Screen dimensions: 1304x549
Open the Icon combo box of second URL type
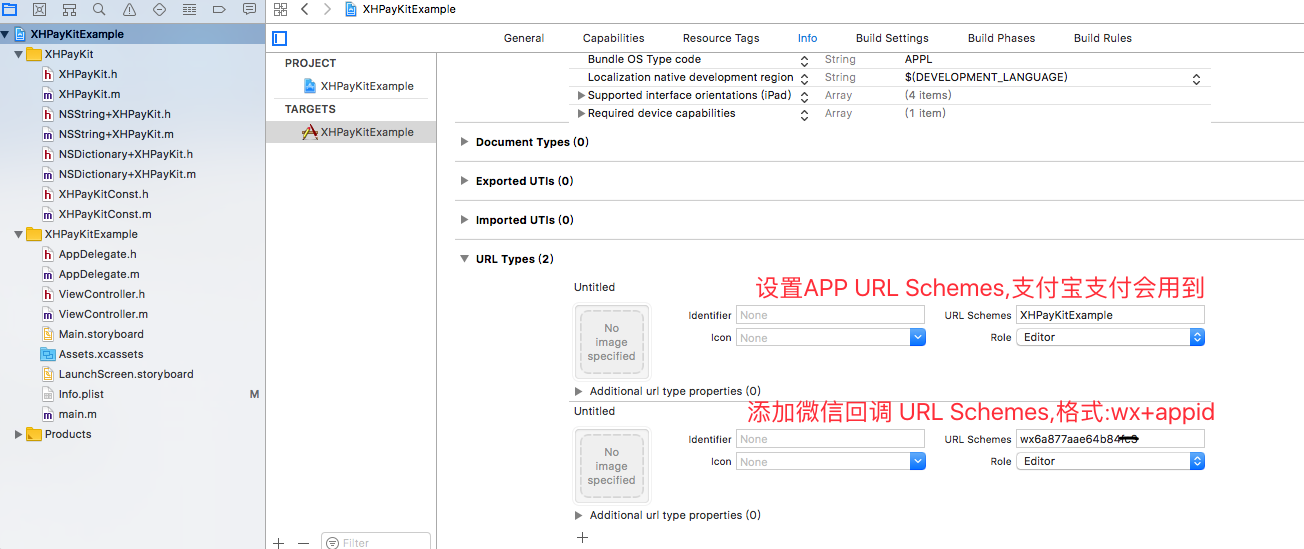click(831, 462)
